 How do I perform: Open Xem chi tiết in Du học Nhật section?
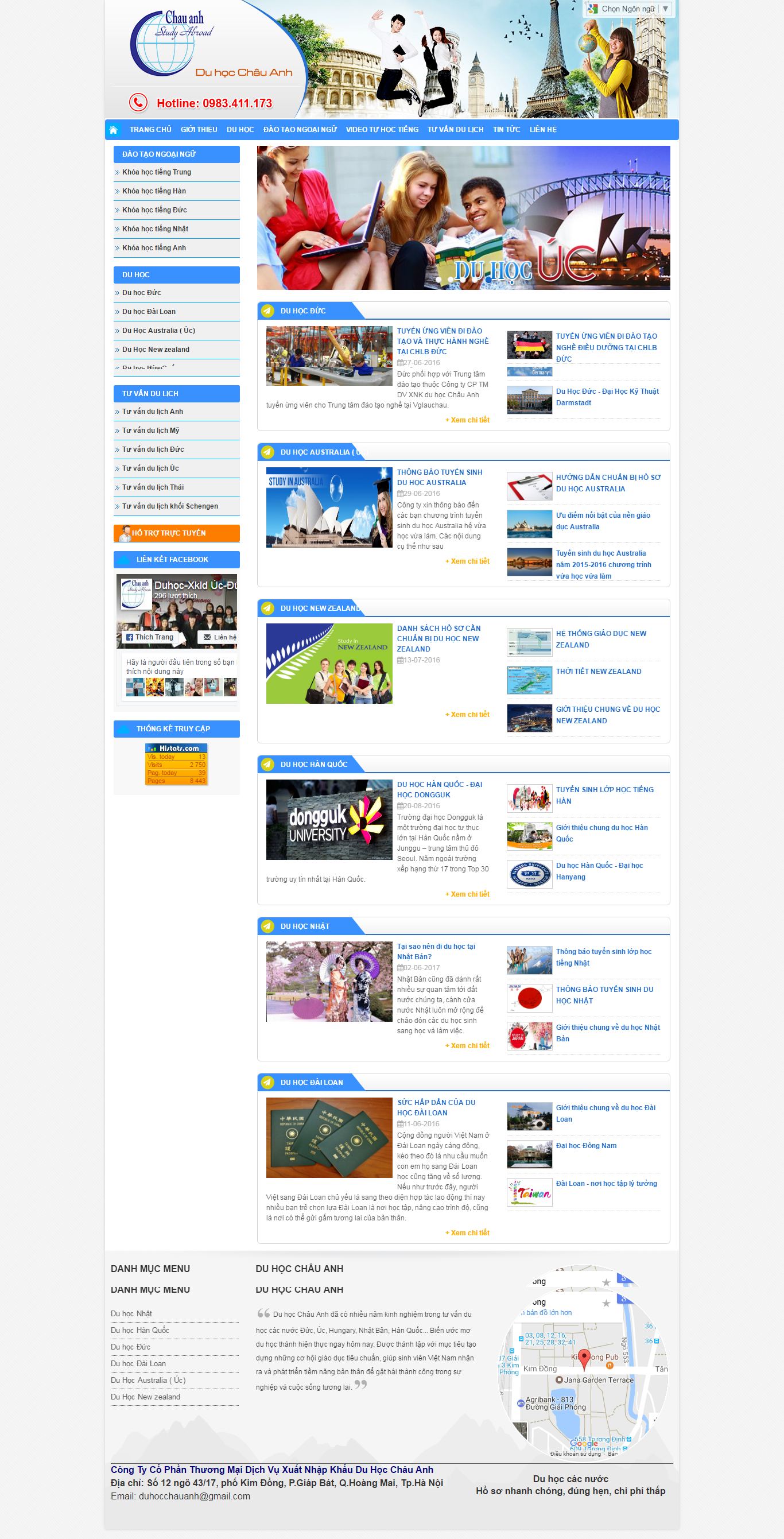click(468, 1045)
